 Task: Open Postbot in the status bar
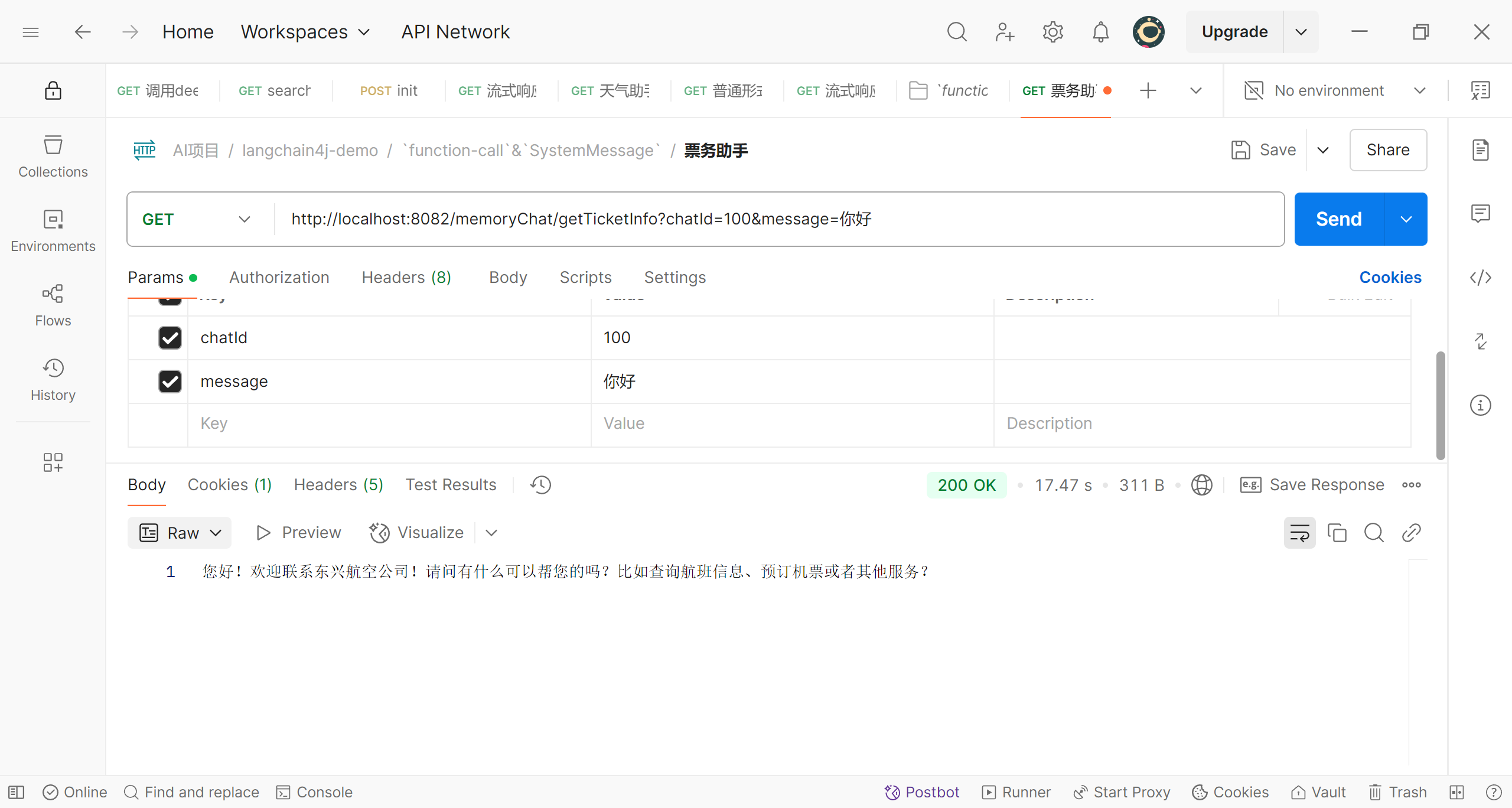922,792
